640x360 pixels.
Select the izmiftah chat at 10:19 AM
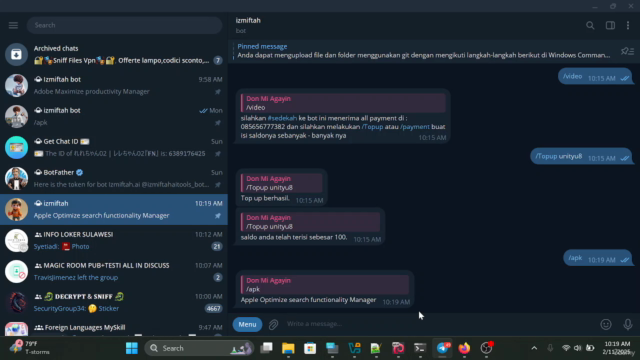[x=114, y=209]
